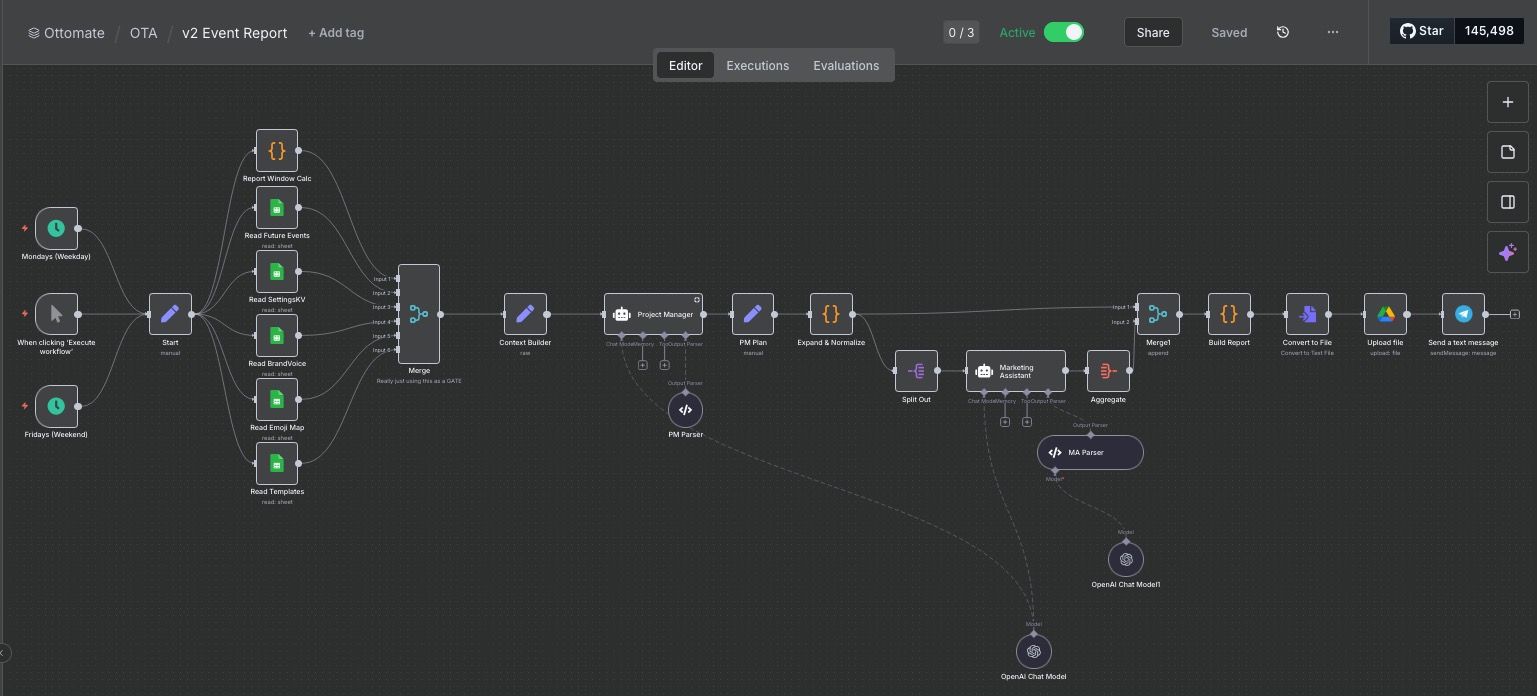Star the repository on GitHub
The width and height of the screenshot is (1537, 696).
(1421, 30)
